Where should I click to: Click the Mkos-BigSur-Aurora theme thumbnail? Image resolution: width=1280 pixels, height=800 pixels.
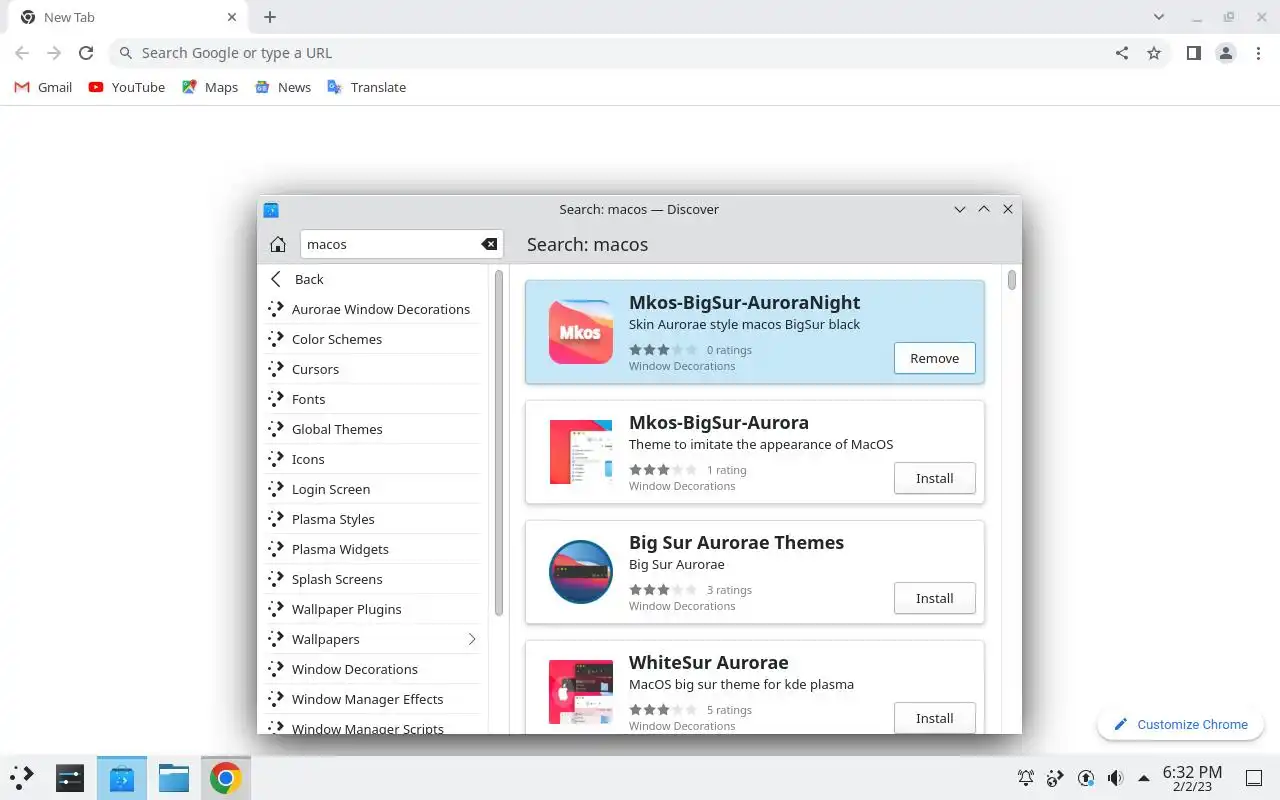pyautogui.click(x=581, y=452)
